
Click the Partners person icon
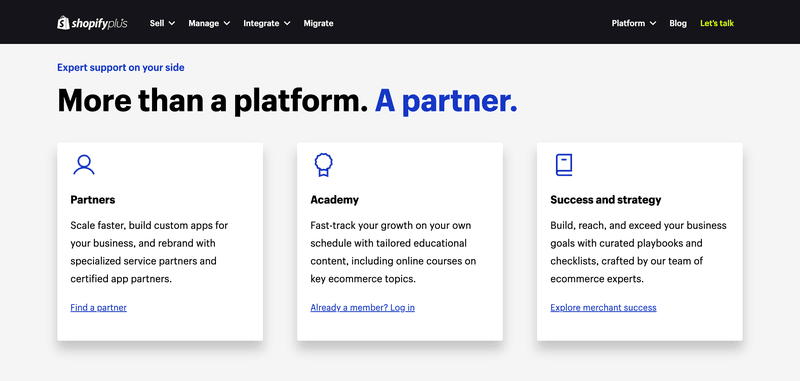point(84,165)
